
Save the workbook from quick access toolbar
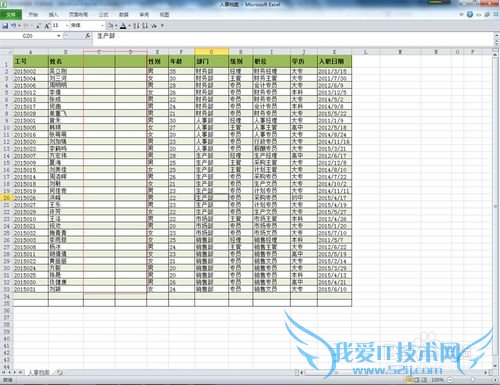coord(5,26)
